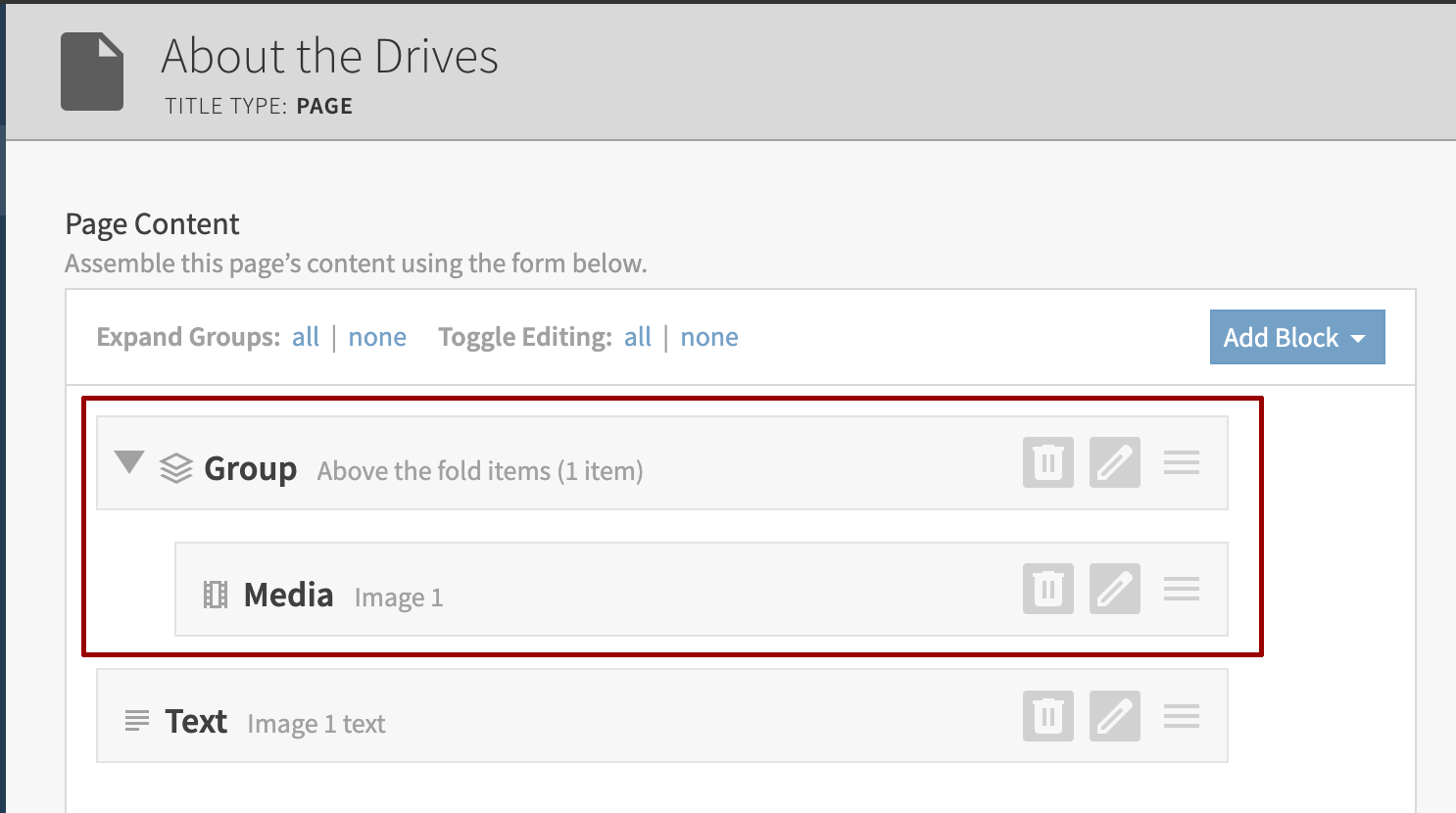Click the page document icon in header

[92, 72]
